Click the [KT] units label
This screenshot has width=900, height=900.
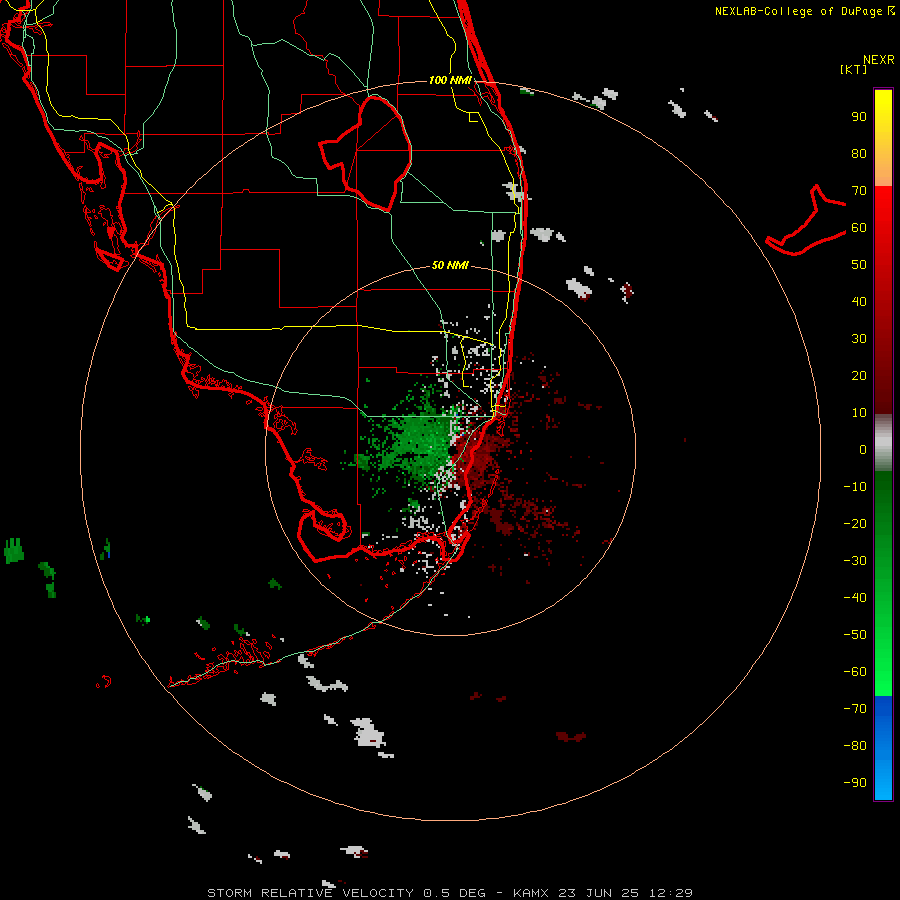click(x=853, y=69)
